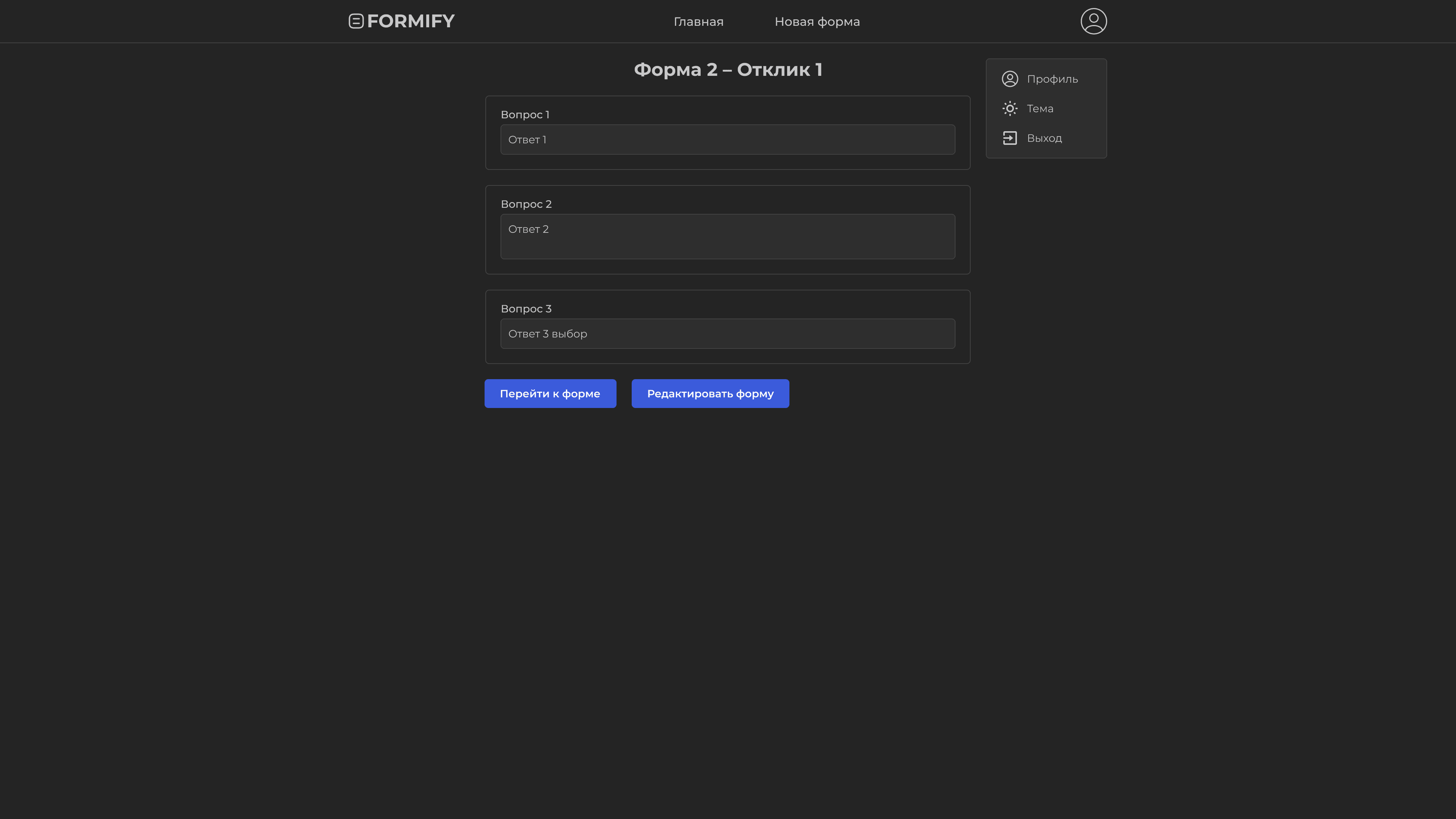
Task: Click Перейти к форме button
Action: (550, 394)
